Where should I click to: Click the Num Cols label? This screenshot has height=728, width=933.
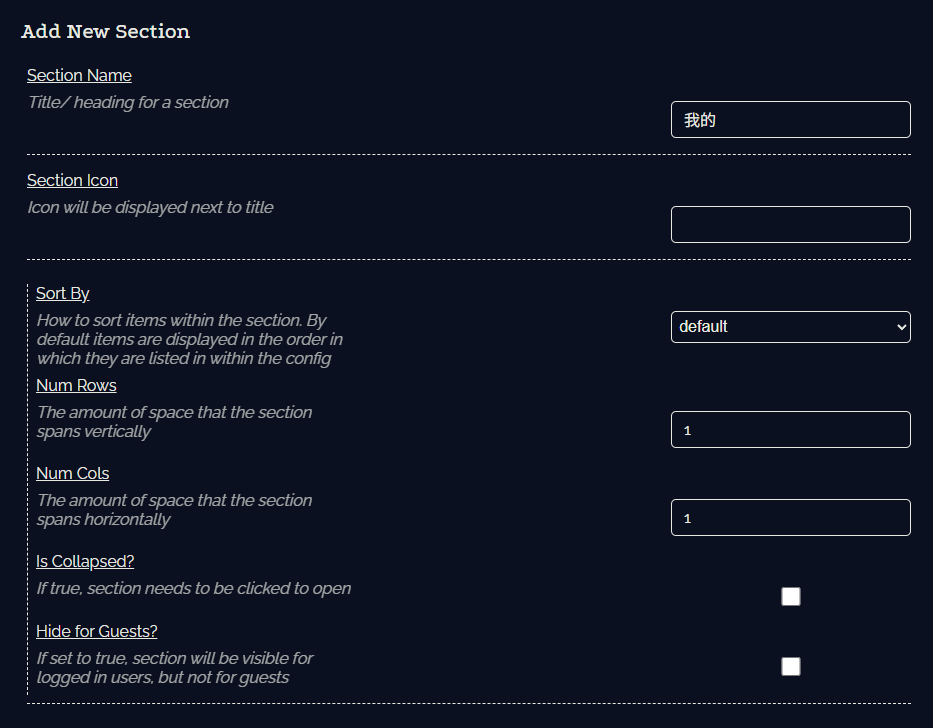coord(73,473)
